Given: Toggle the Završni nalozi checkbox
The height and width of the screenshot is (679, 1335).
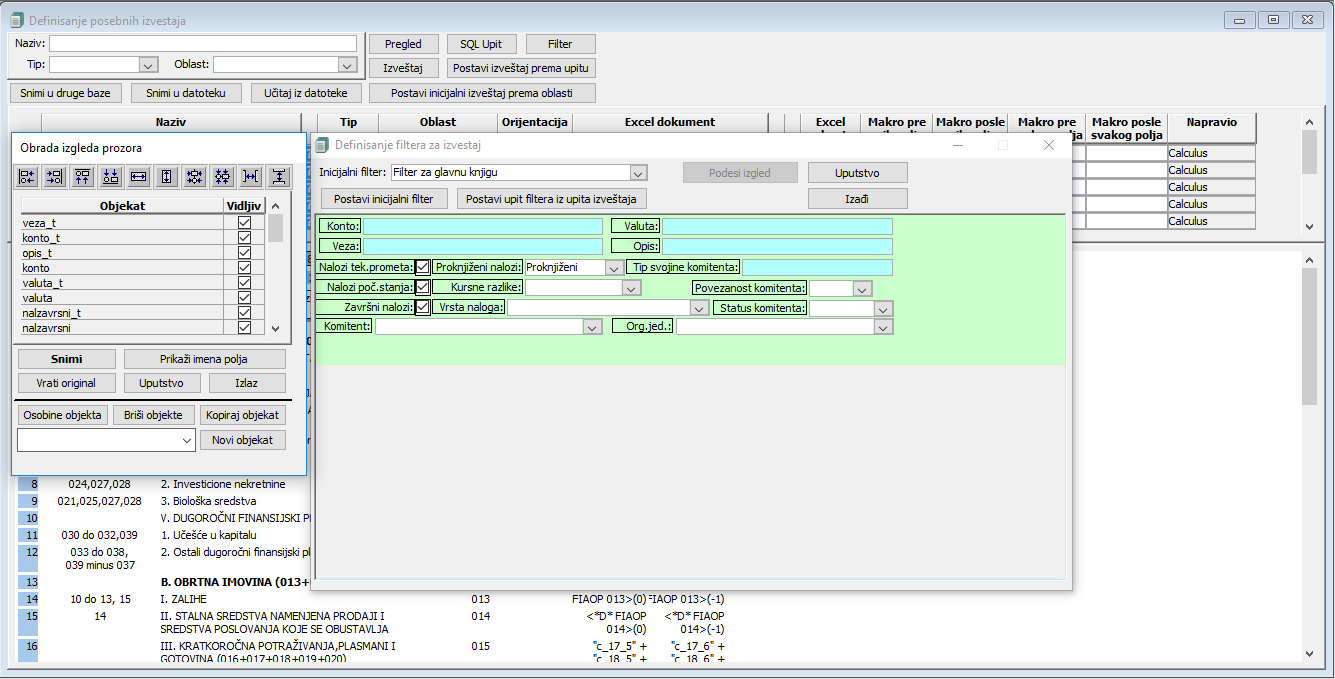Looking at the screenshot, I should coord(423,307).
